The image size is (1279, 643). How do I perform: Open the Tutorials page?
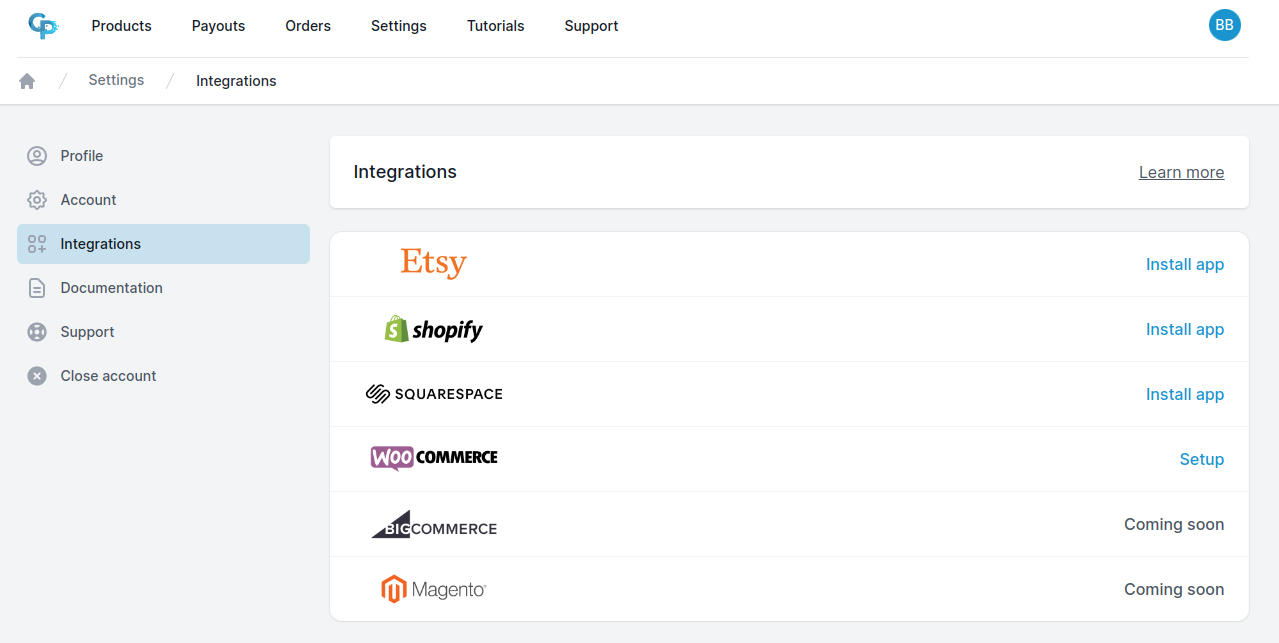pos(495,25)
